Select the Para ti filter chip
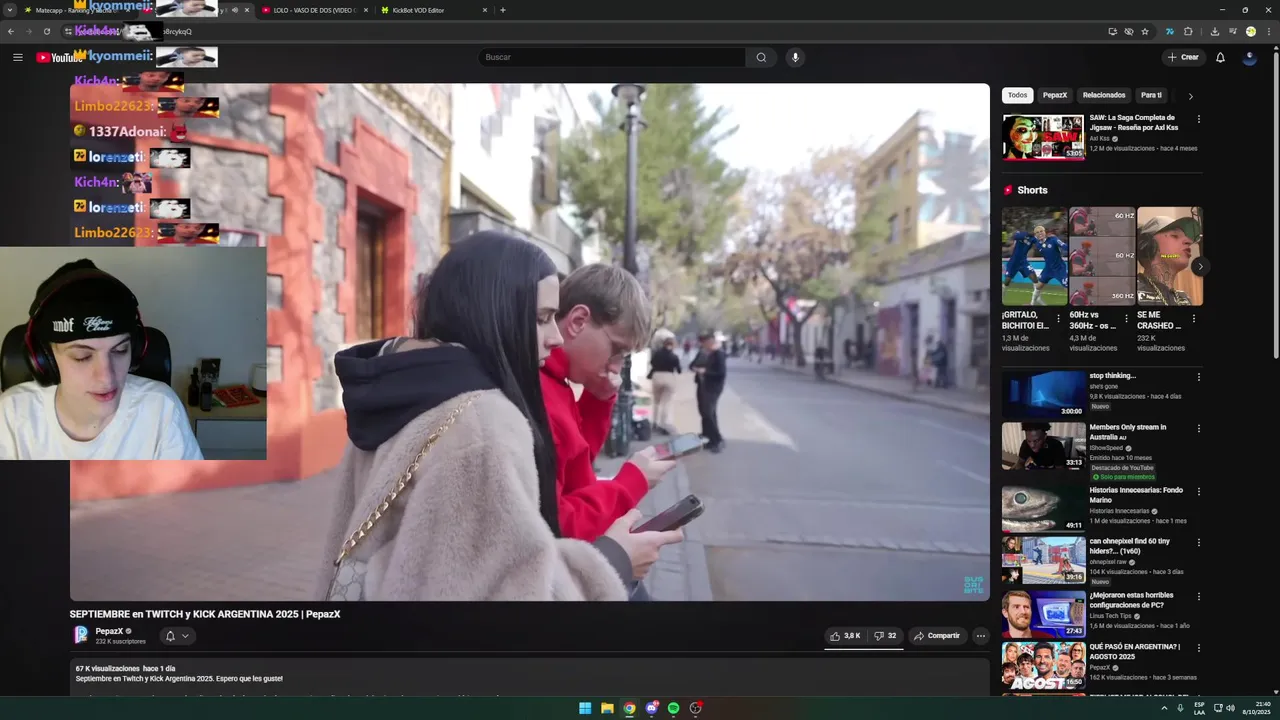 click(1151, 95)
